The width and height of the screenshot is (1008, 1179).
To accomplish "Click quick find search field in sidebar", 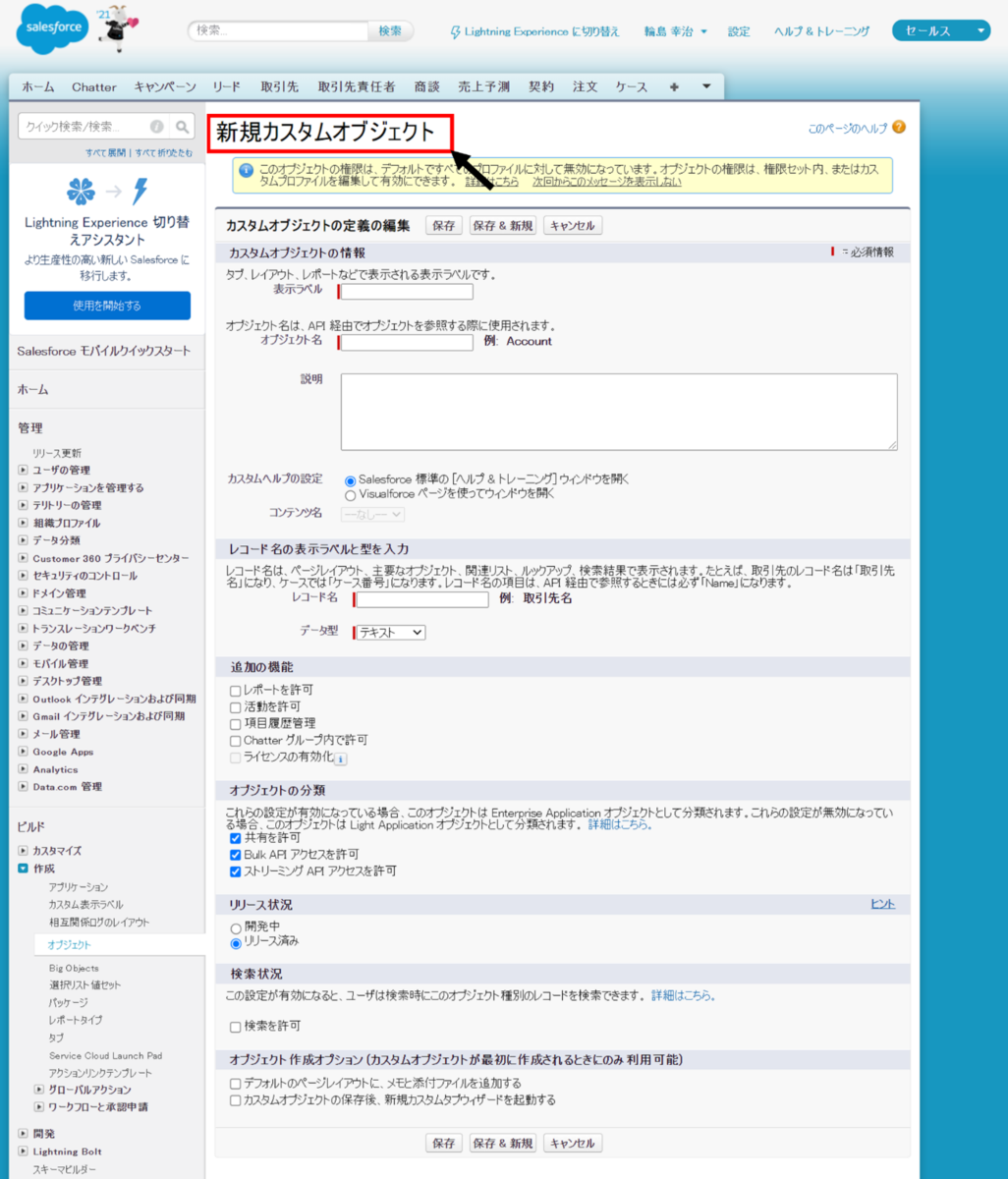I will coord(86,127).
